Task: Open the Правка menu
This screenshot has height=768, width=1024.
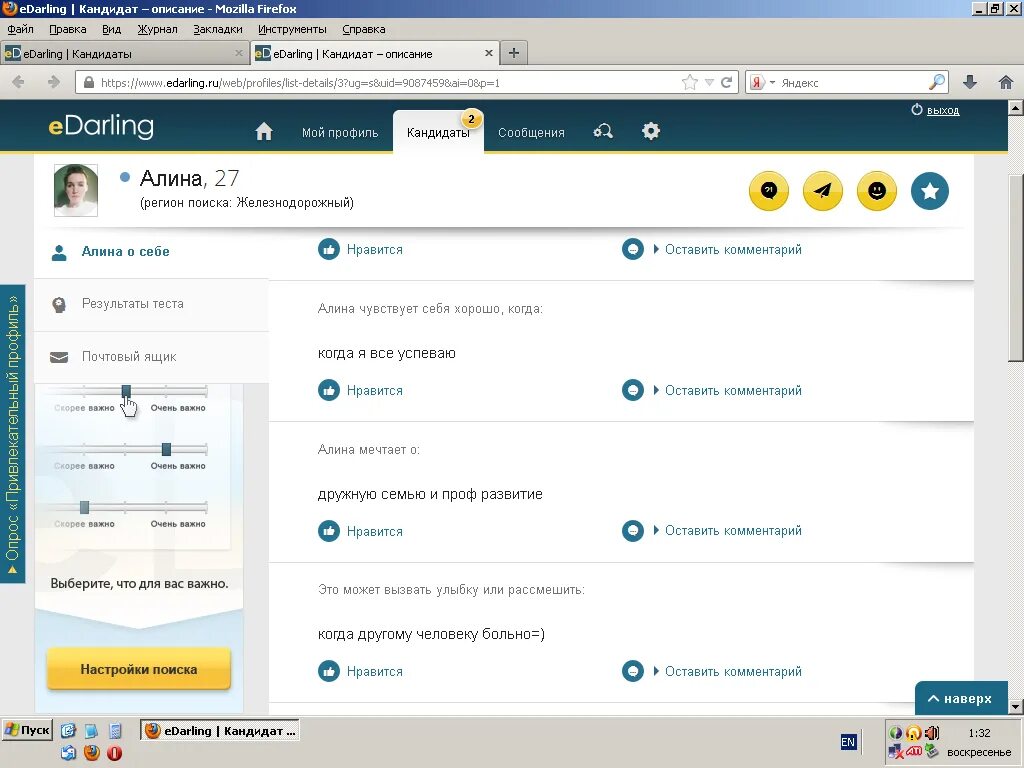Action: click(67, 29)
